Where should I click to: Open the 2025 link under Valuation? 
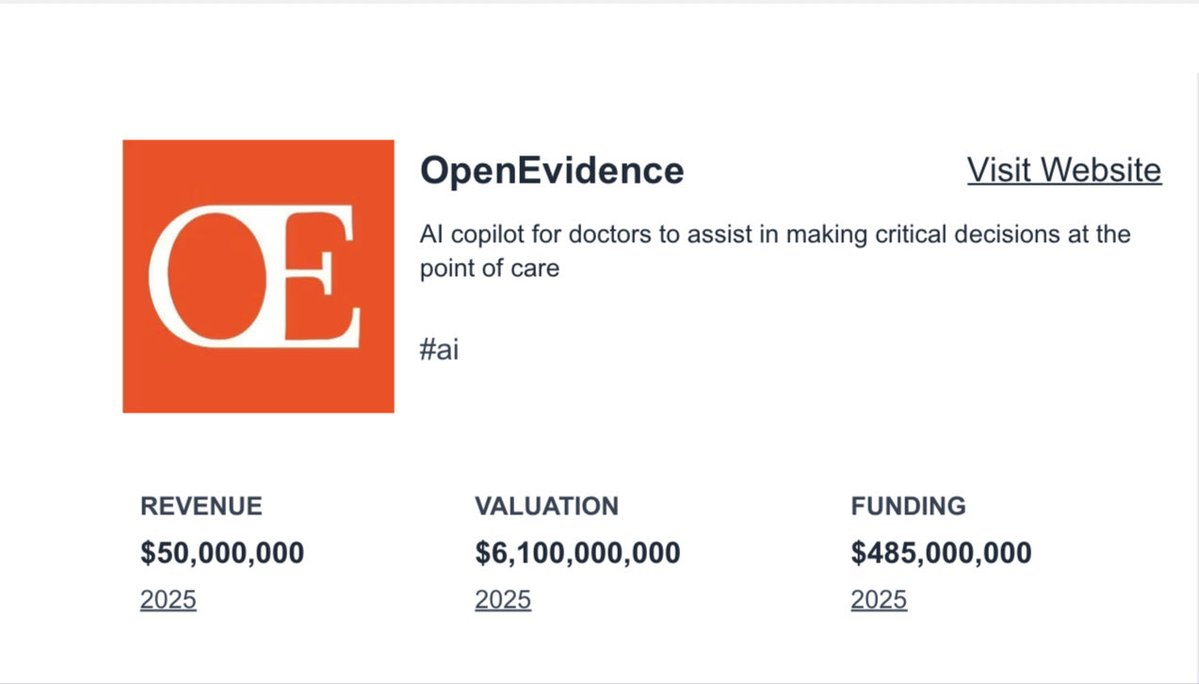coord(503,600)
